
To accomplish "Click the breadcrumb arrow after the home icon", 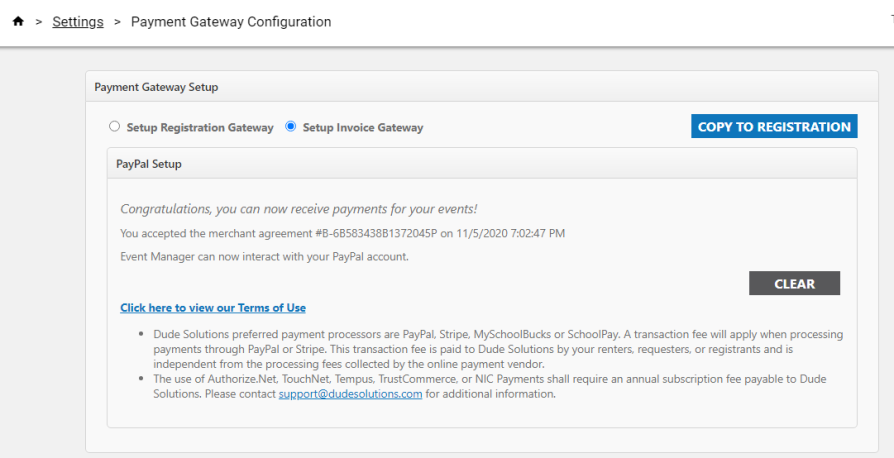I will click(x=39, y=22).
